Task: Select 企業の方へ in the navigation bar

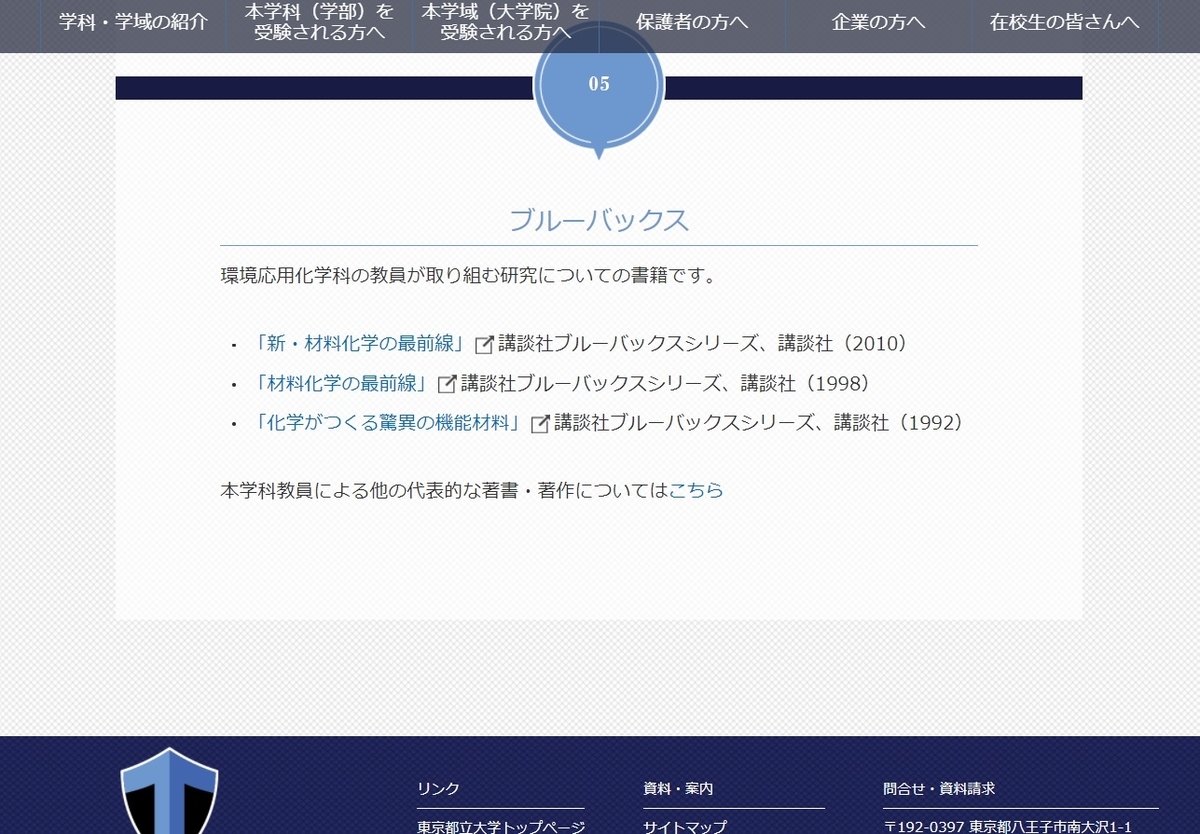Action: point(878,22)
